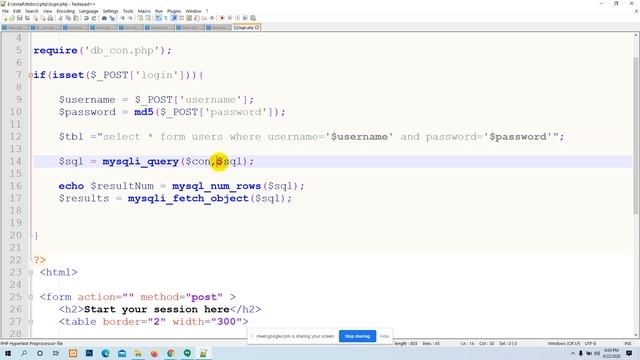Click mysqli_query on line 14
This screenshot has height=360, width=640.
tap(140, 162)
